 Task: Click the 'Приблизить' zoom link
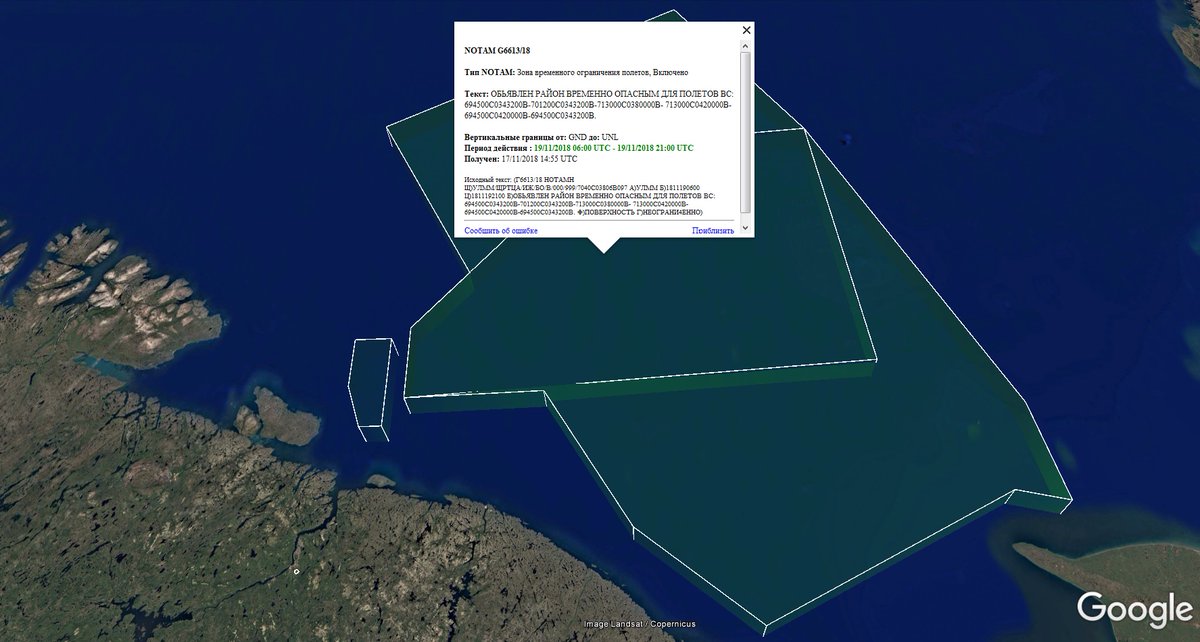click(x=713, y=230)
